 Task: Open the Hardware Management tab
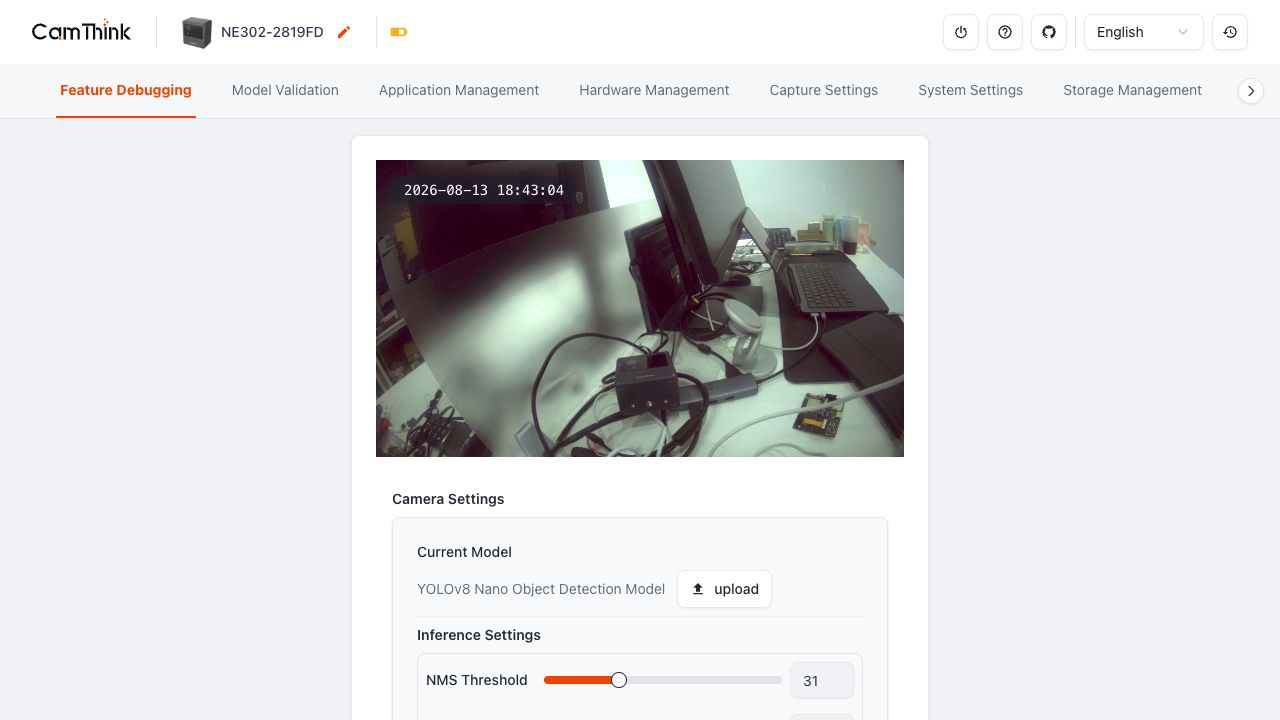point(654,90)
